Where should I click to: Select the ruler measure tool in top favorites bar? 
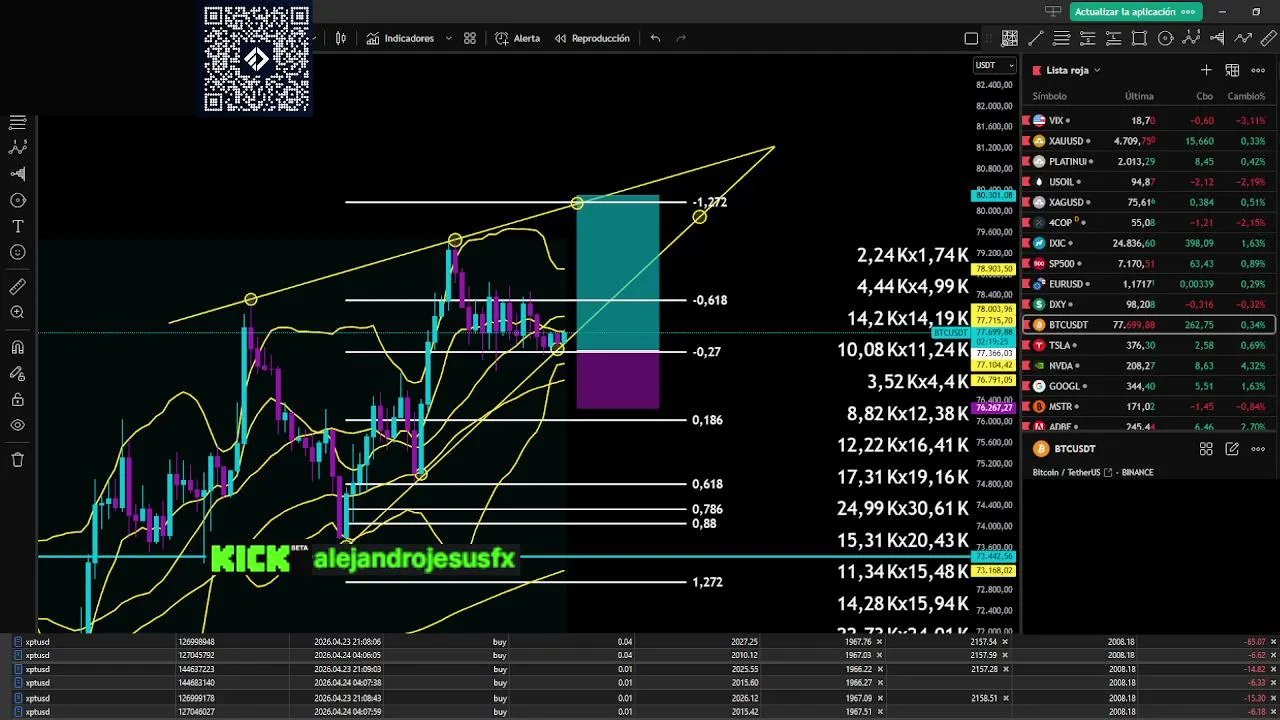1269,39
